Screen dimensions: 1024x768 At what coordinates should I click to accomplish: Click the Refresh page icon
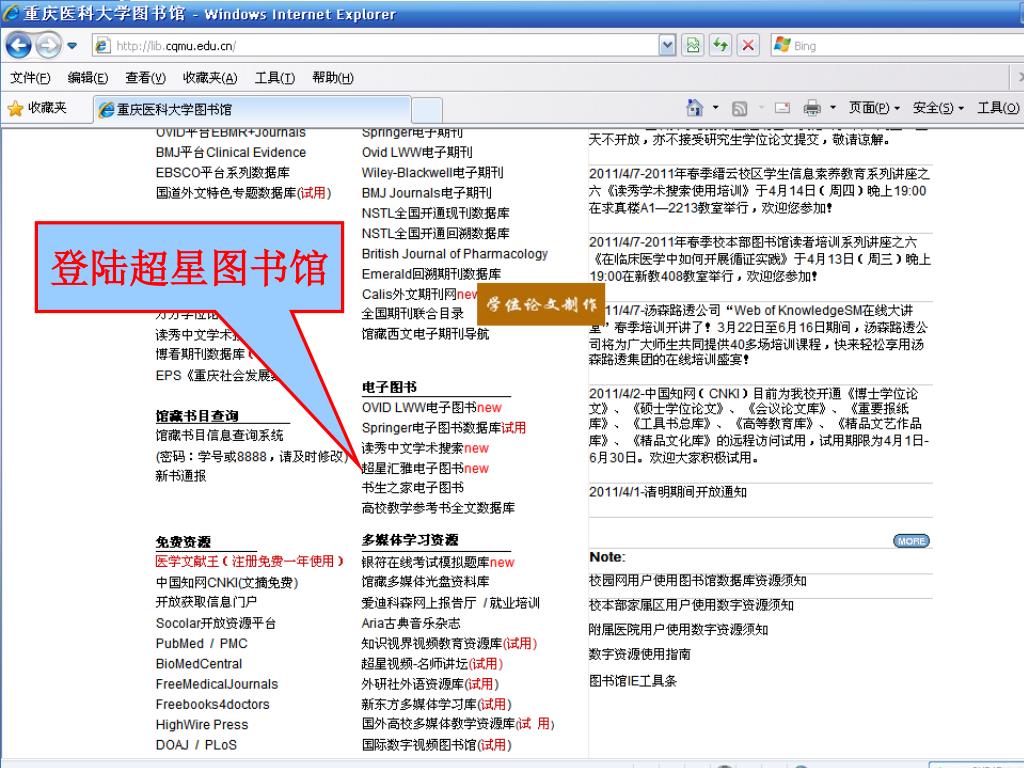[x=720, y=46]
